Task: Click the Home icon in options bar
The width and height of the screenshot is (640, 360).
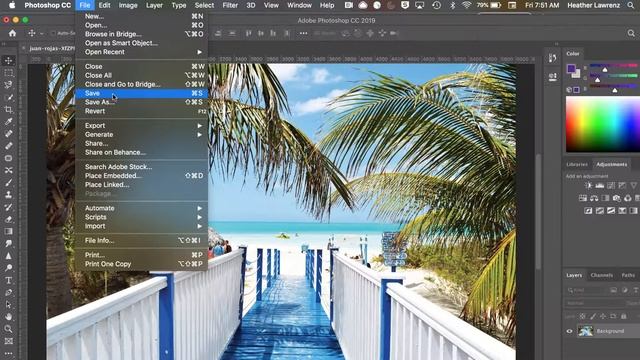Action: click(13, 33)
